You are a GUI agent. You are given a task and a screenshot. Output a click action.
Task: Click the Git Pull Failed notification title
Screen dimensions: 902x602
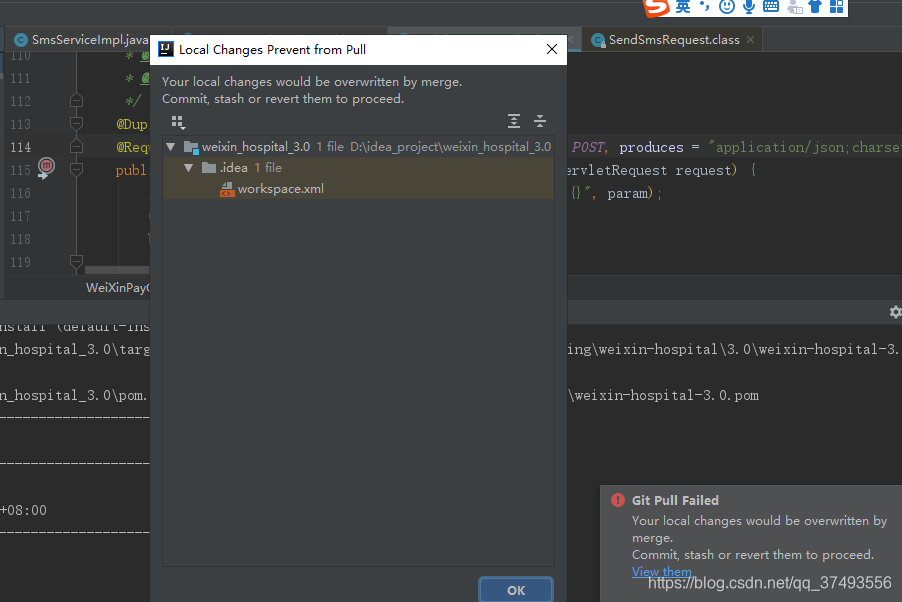coord(675,501)
